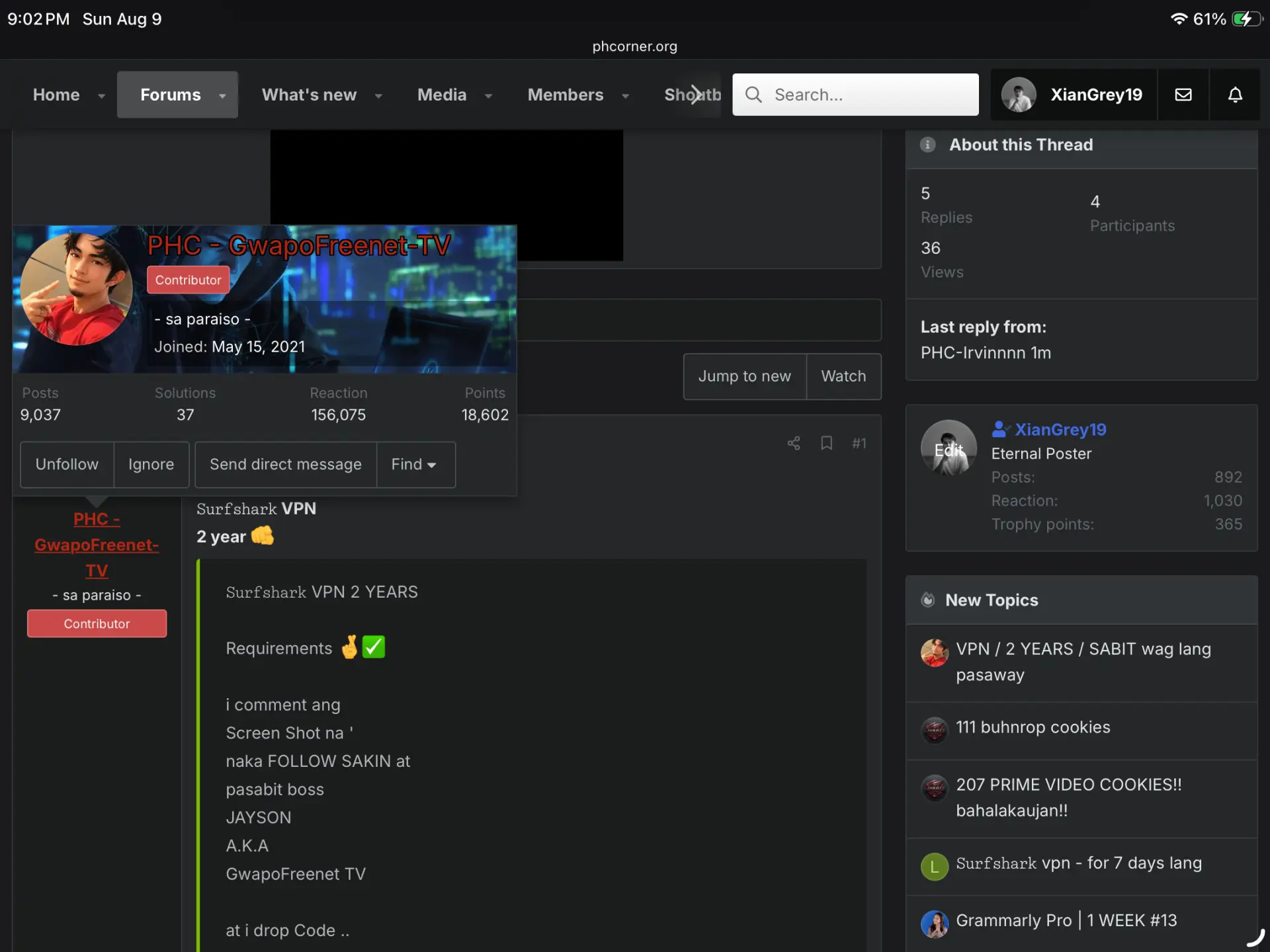Click the Edit avatar in sidebar profile
Screen dimensions: 1270x952
pyautogui.click(x=949, y=448)
